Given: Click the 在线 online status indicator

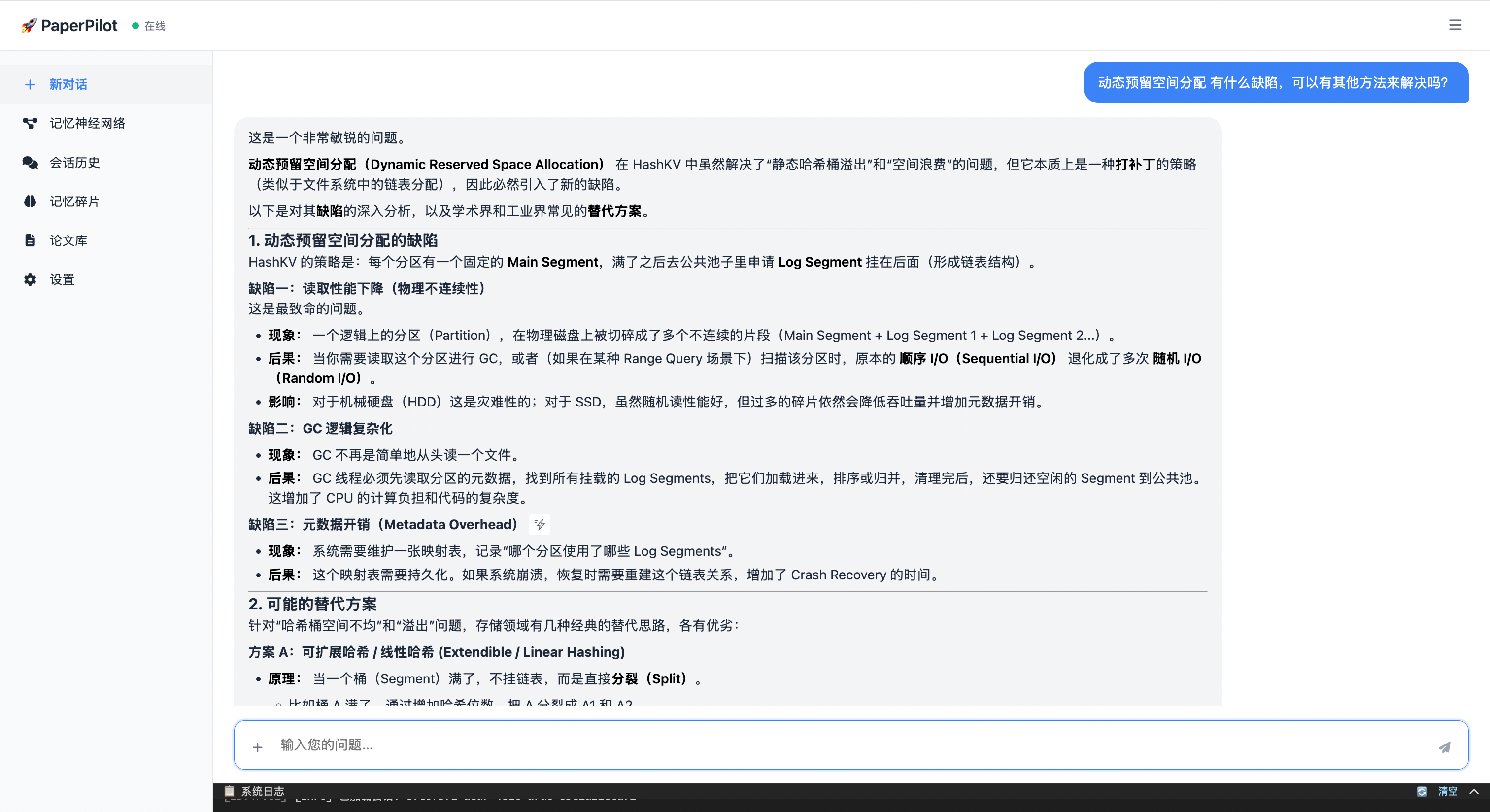Looking at the screenshot, I should click(149, 26).
